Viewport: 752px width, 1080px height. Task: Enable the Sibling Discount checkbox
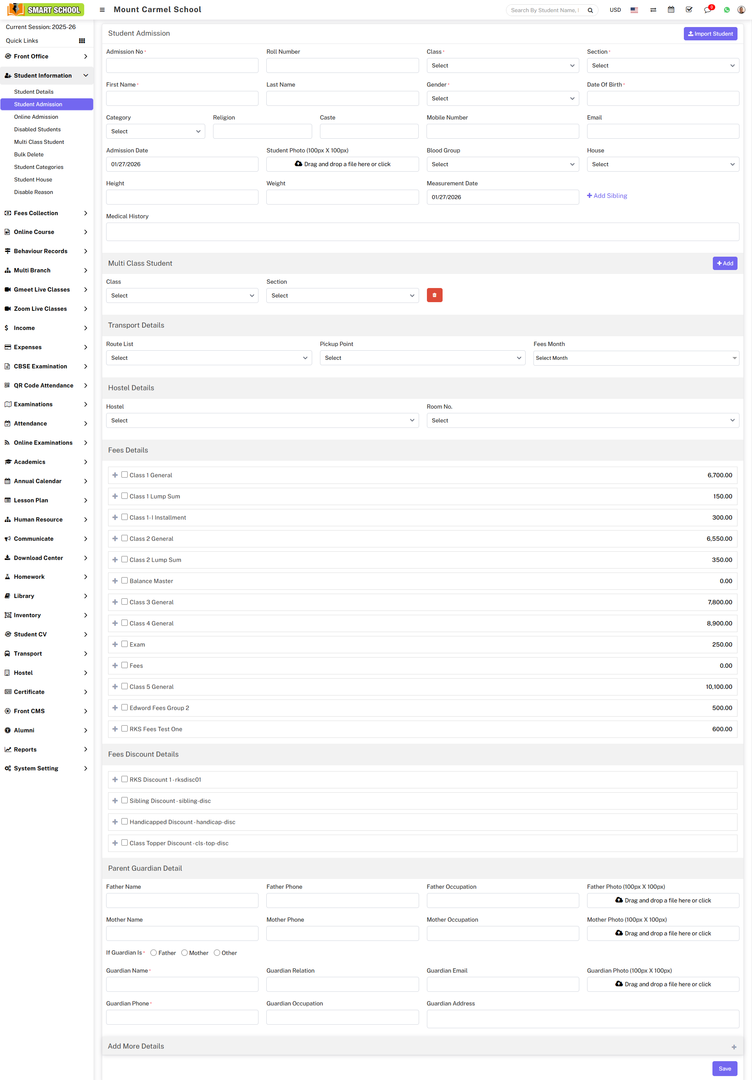click(x=125, y=800)
